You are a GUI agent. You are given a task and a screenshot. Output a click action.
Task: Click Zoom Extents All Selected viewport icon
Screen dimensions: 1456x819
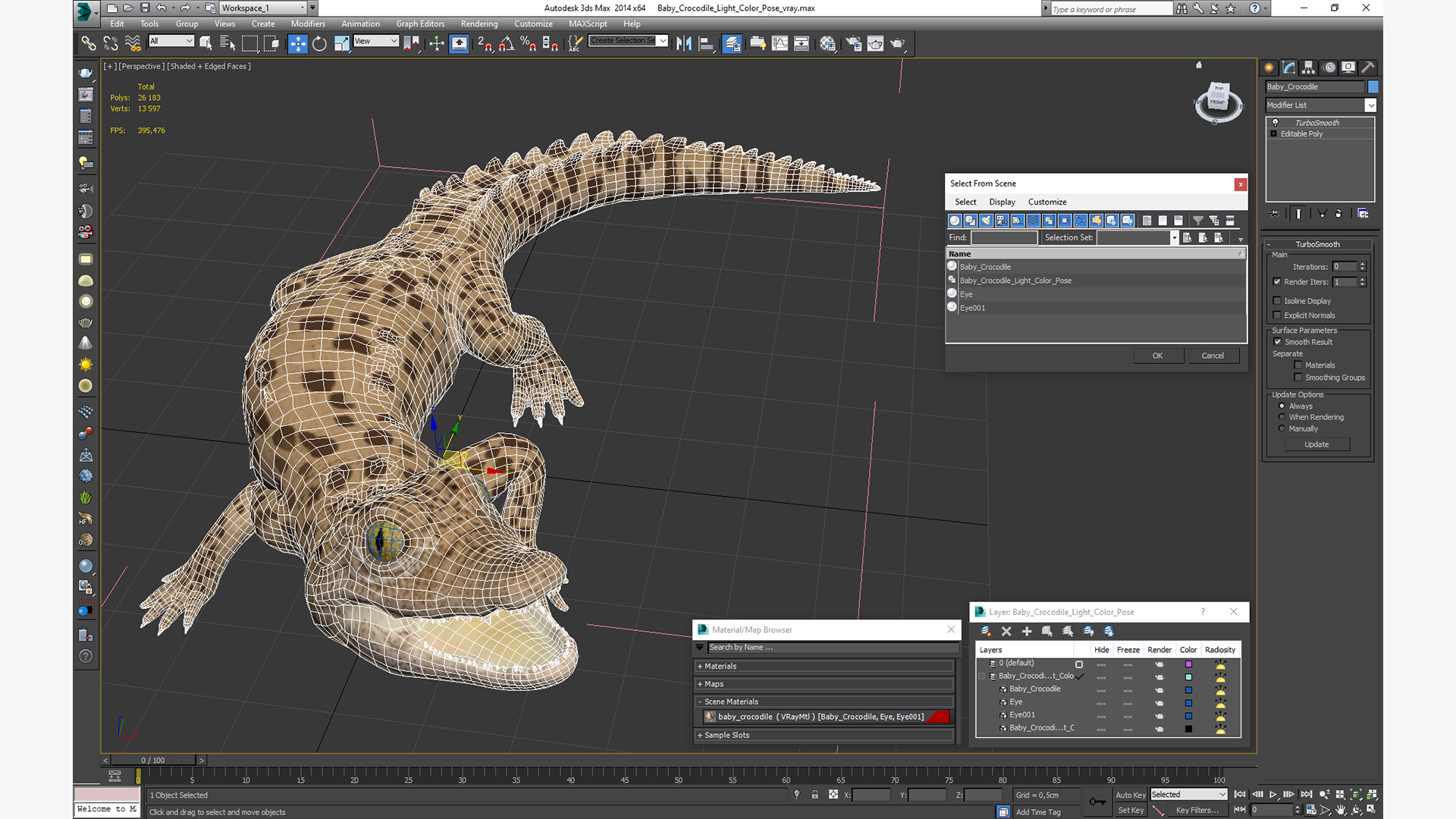(1372, 795)
